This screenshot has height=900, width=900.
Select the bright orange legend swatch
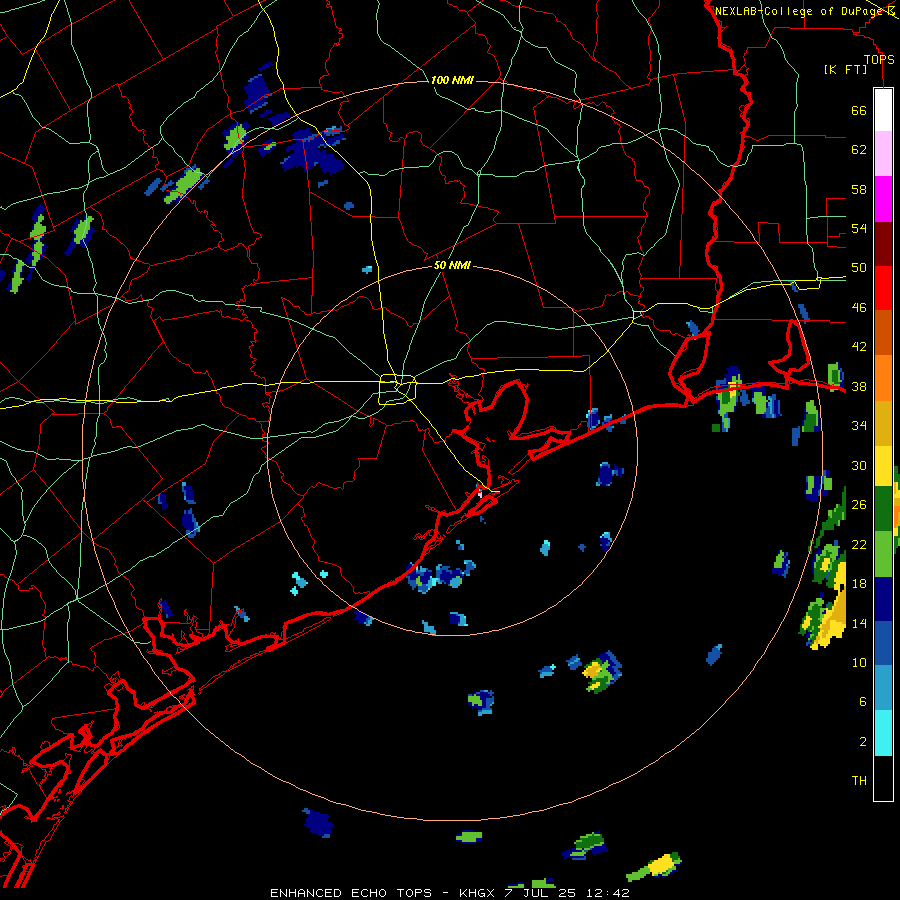click(883, 378)
